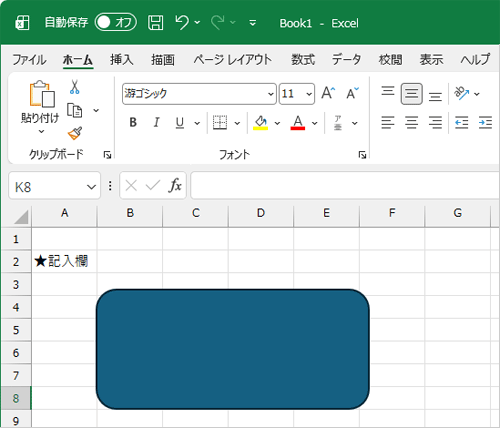Image resolution: width=500 pixels, height=428 pixels.
Task: Toggle Bold formatting
Action: point(133,123)
